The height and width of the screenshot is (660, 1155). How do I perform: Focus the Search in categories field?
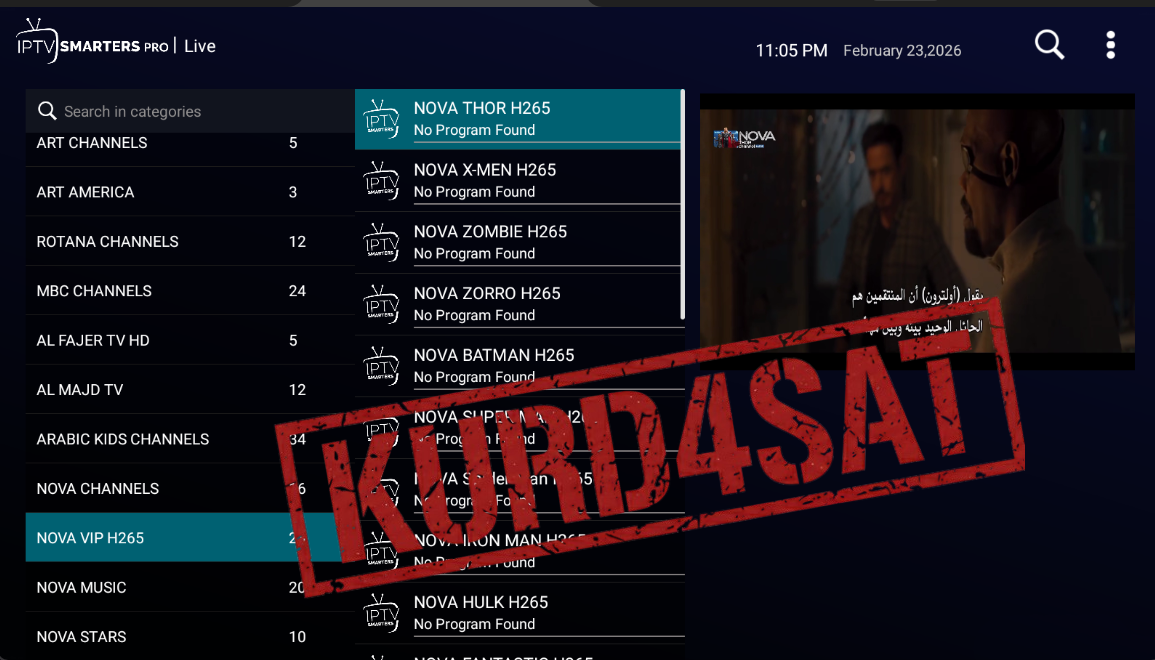(190, 111)
